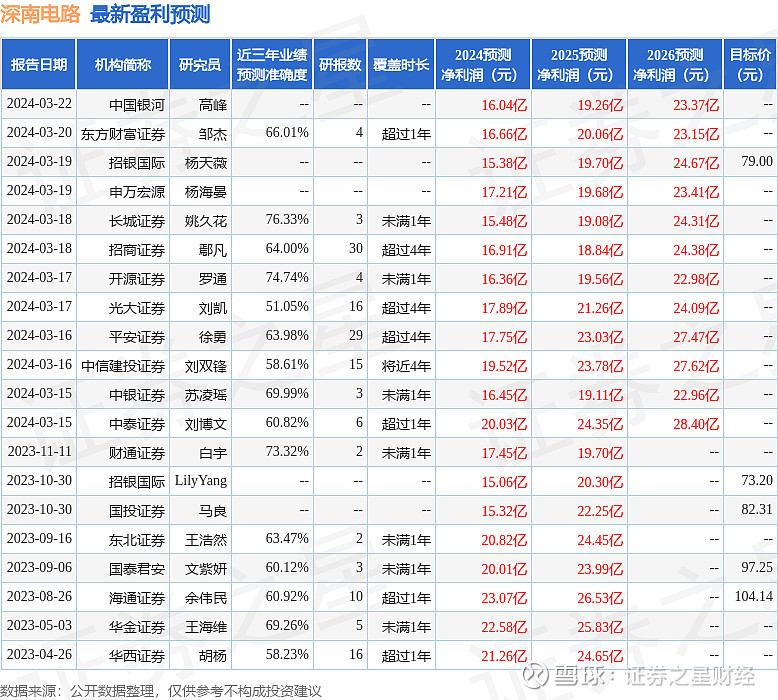Click institution 长城证券

(x=136, y=221)
